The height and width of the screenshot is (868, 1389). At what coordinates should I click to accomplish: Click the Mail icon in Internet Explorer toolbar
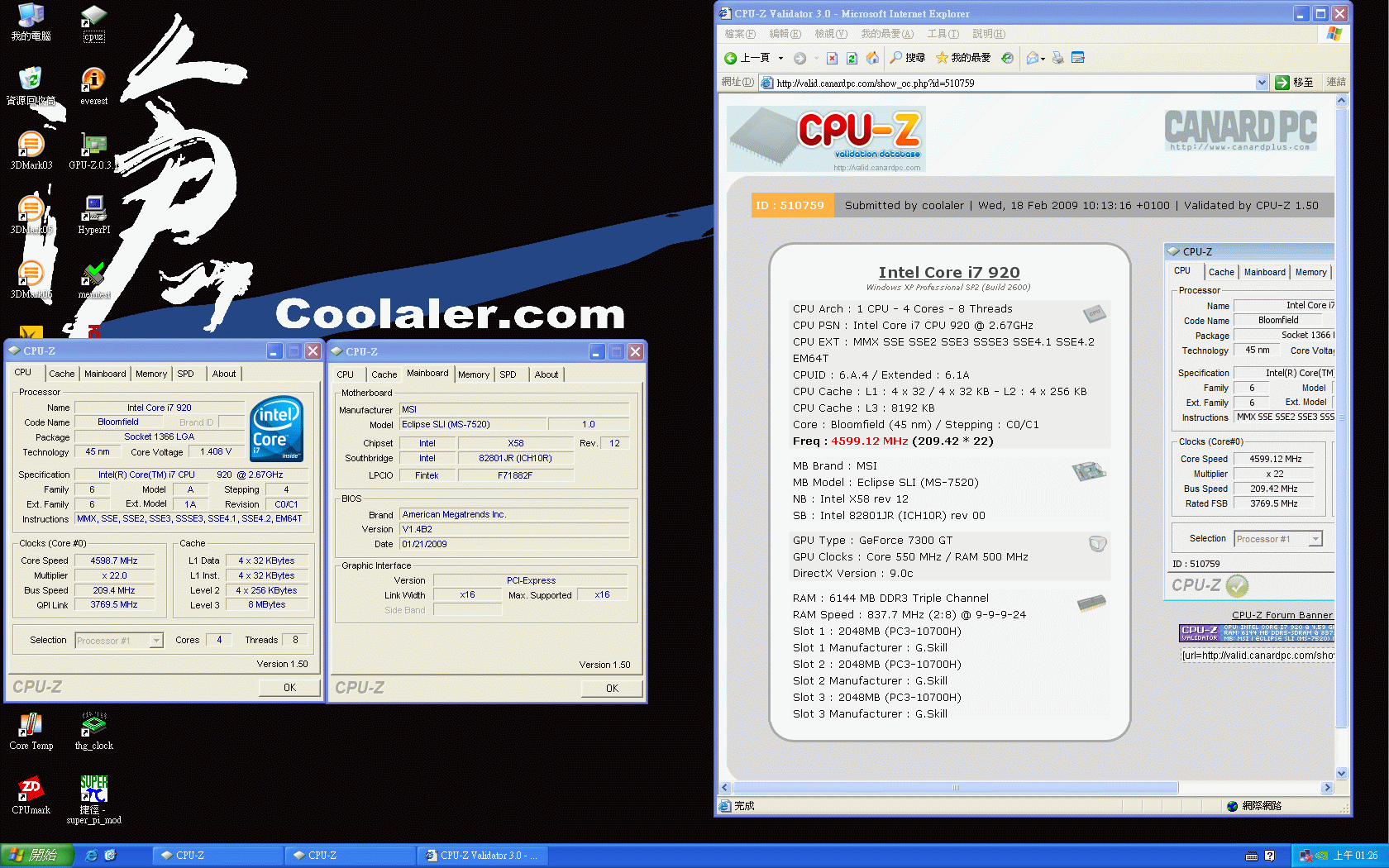(1032, 58)
